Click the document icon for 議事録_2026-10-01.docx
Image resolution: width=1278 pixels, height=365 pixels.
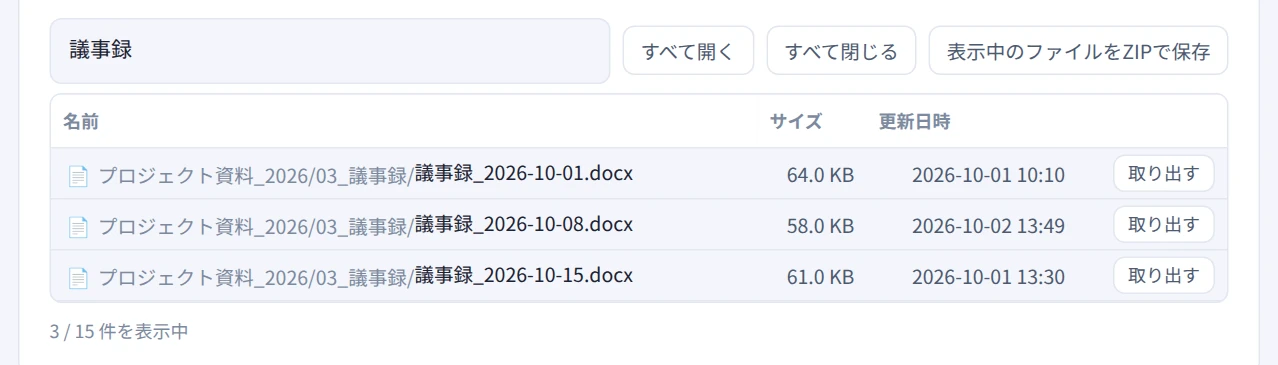78,176
